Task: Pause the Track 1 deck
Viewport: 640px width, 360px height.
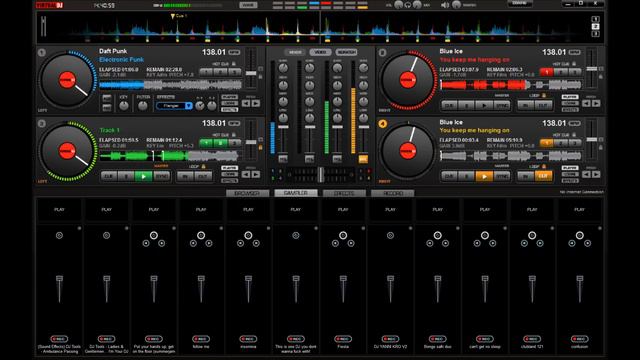Action: tap(126, 176)
